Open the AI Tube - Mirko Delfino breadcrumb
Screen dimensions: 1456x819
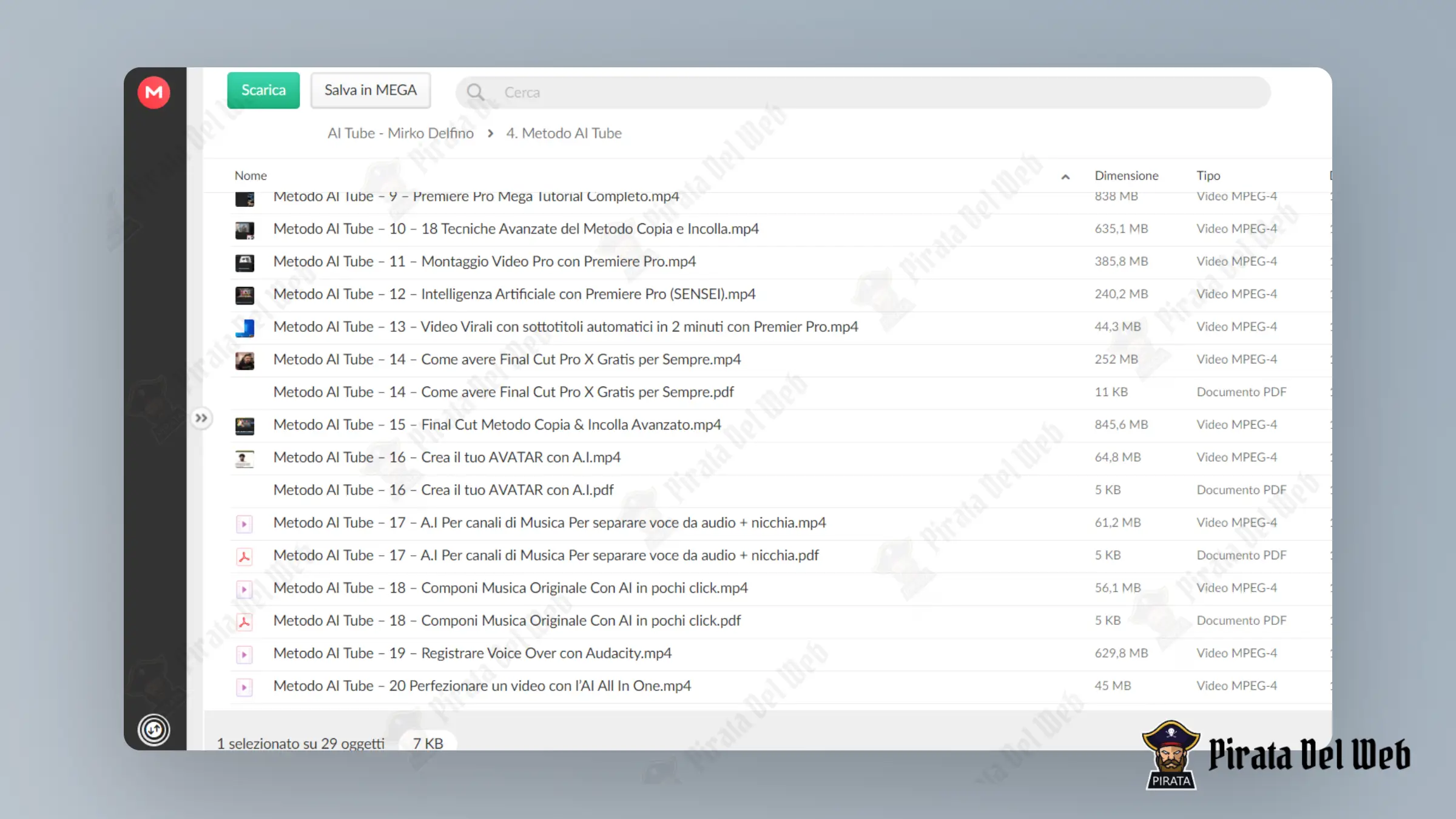click(400, 133)
